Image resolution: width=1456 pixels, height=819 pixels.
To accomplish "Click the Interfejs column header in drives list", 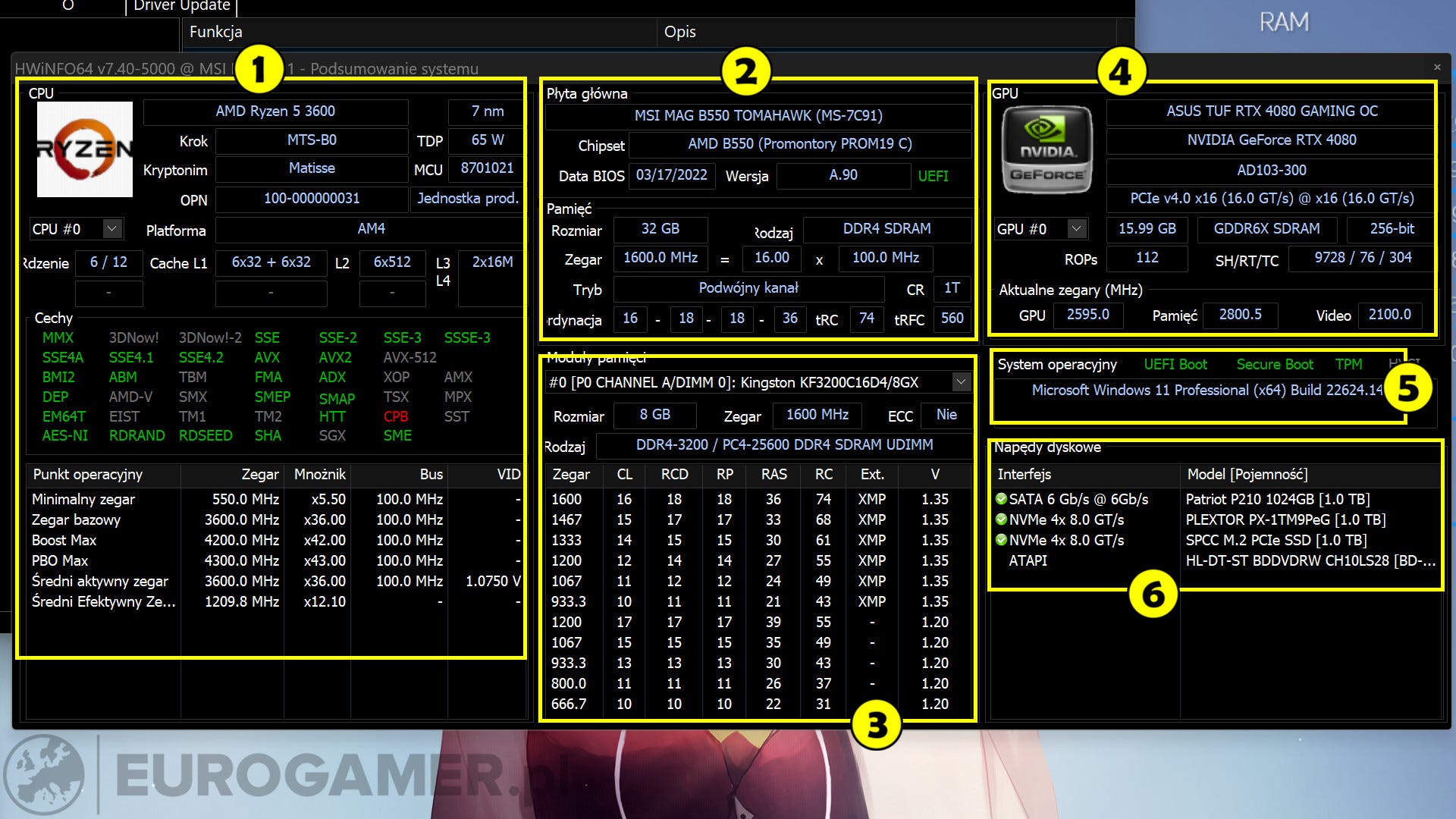I will (1085, 475).
